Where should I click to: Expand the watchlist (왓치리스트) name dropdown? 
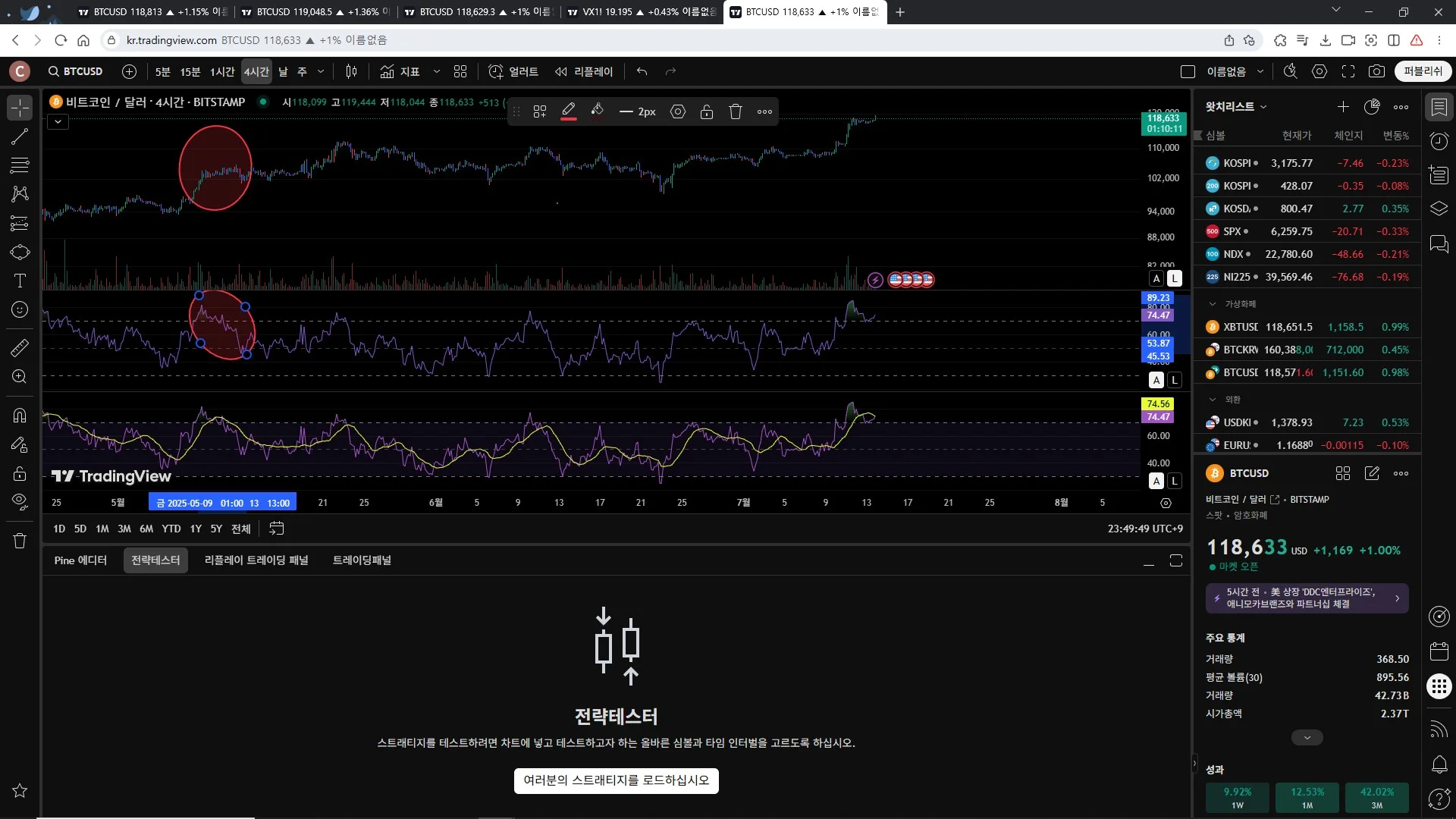(1236, 107)
